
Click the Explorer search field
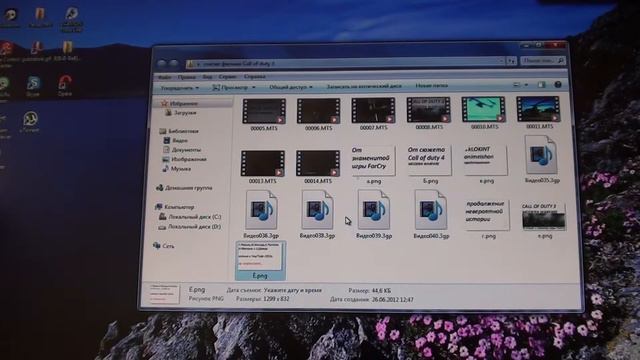(543, 61)
